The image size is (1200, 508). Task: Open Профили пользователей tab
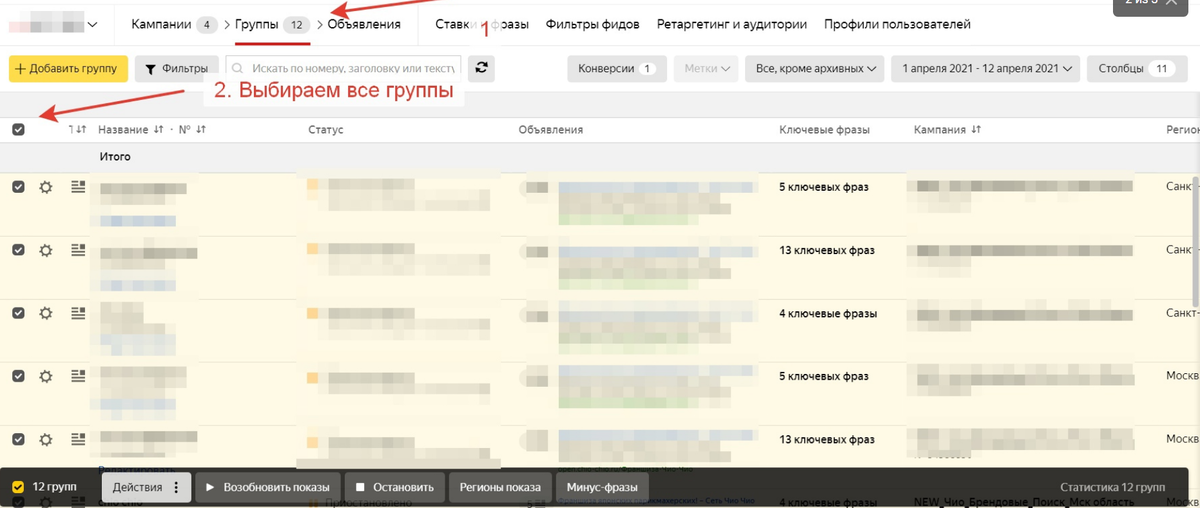coord(897,24)
